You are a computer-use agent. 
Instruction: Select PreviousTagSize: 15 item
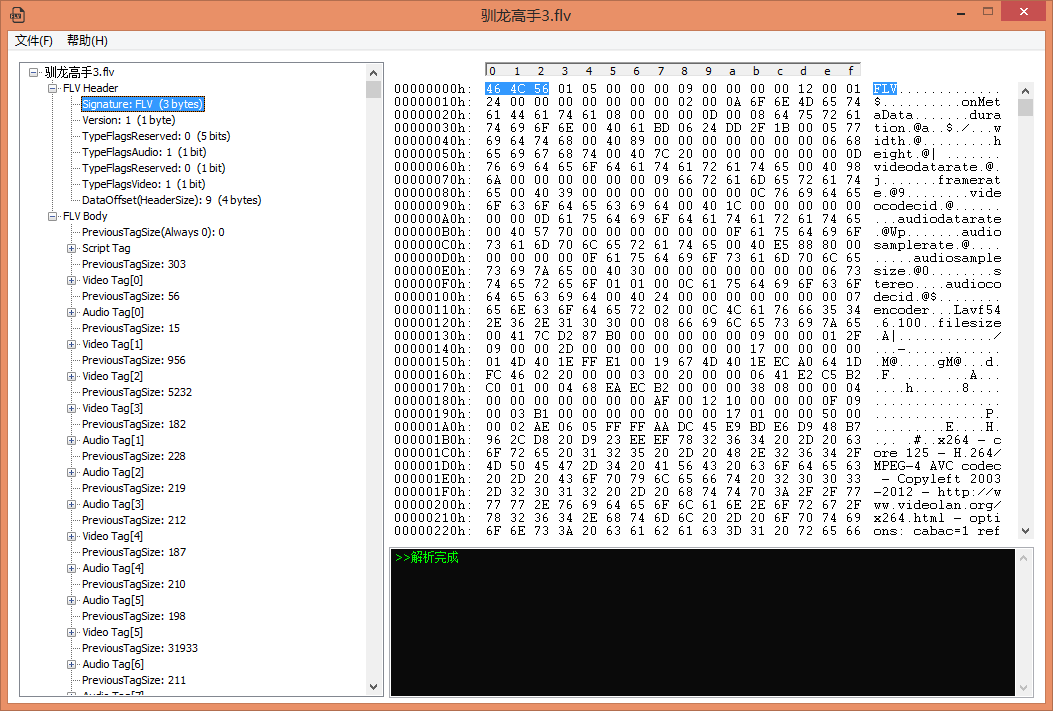(x=130, y=328)
